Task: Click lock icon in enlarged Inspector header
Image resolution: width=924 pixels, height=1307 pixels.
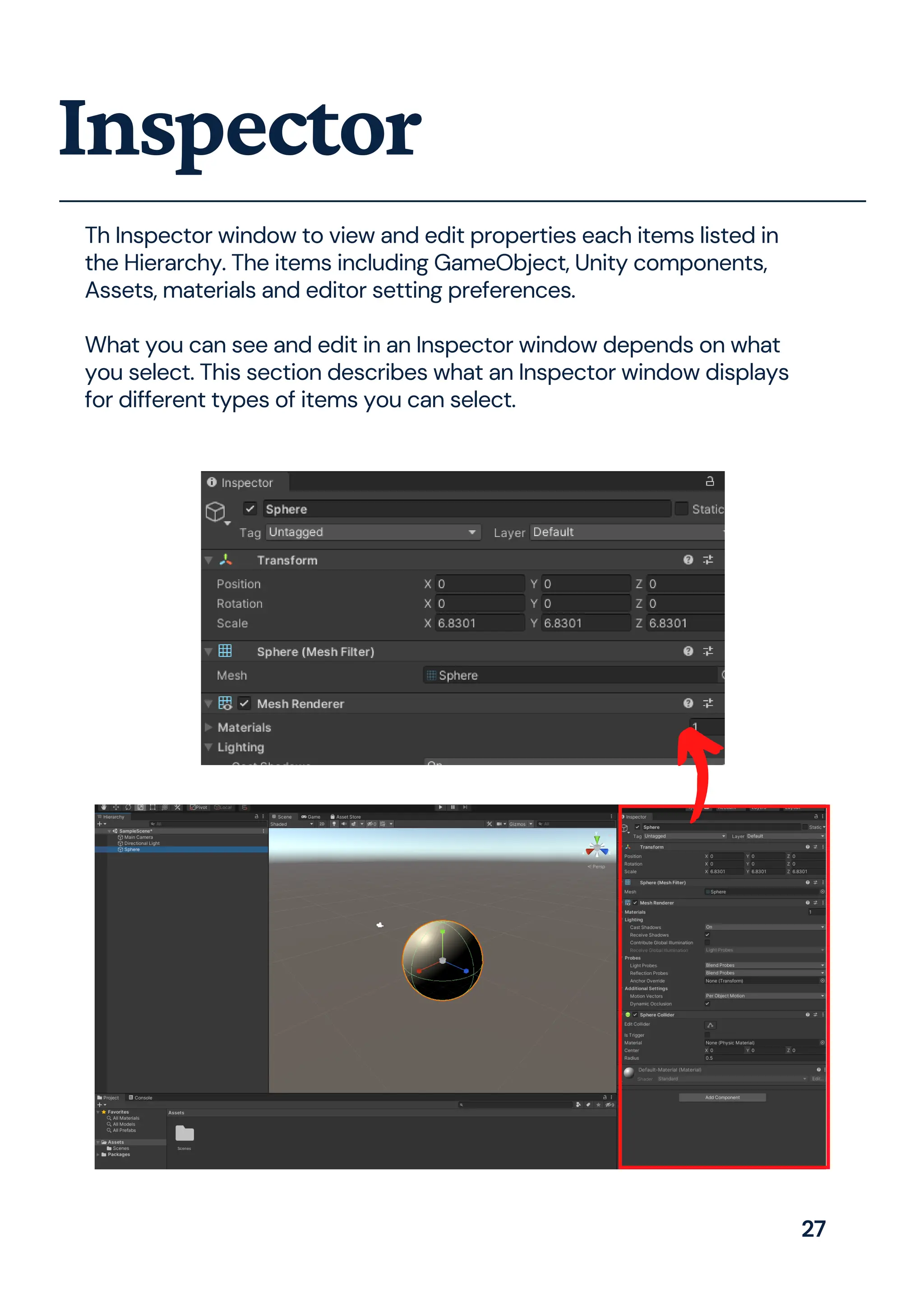Action: coord(709,481)
